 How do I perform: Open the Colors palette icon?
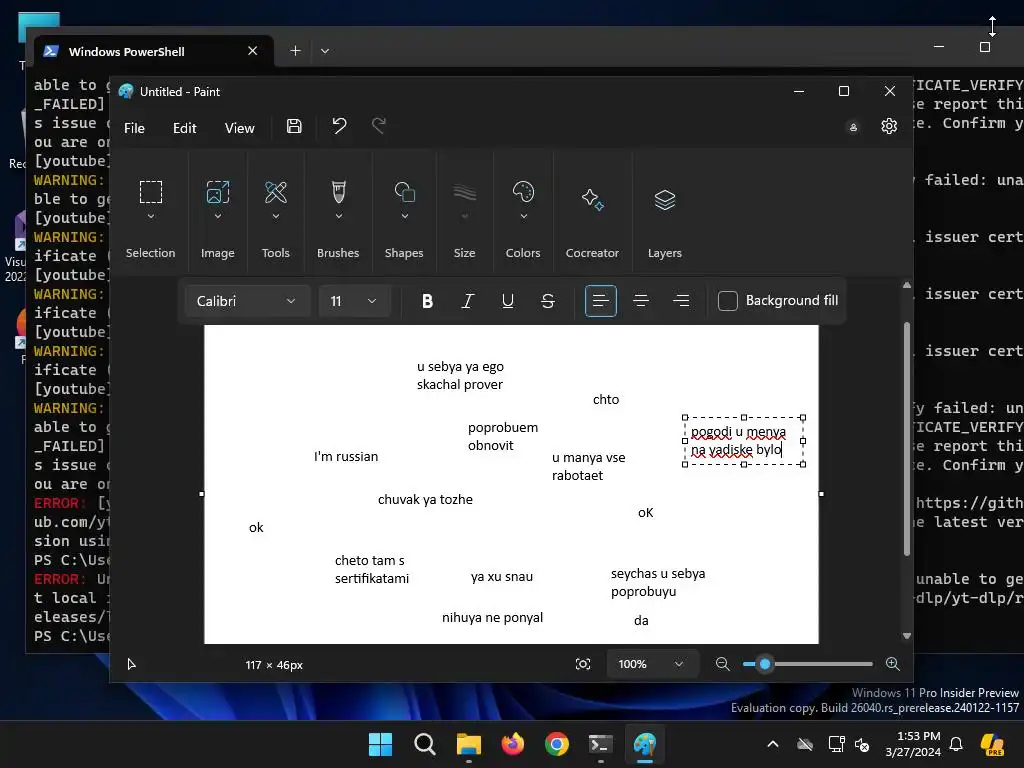[523, 192]
